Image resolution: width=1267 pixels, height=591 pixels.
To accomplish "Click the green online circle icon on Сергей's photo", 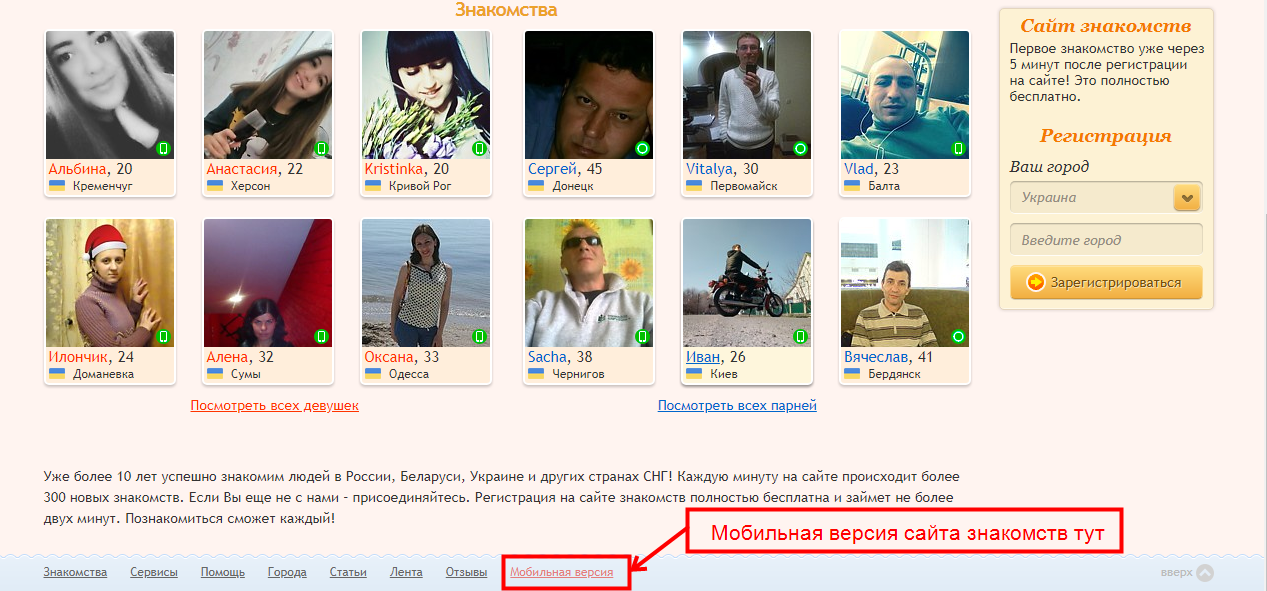I will tap(643, 148).
